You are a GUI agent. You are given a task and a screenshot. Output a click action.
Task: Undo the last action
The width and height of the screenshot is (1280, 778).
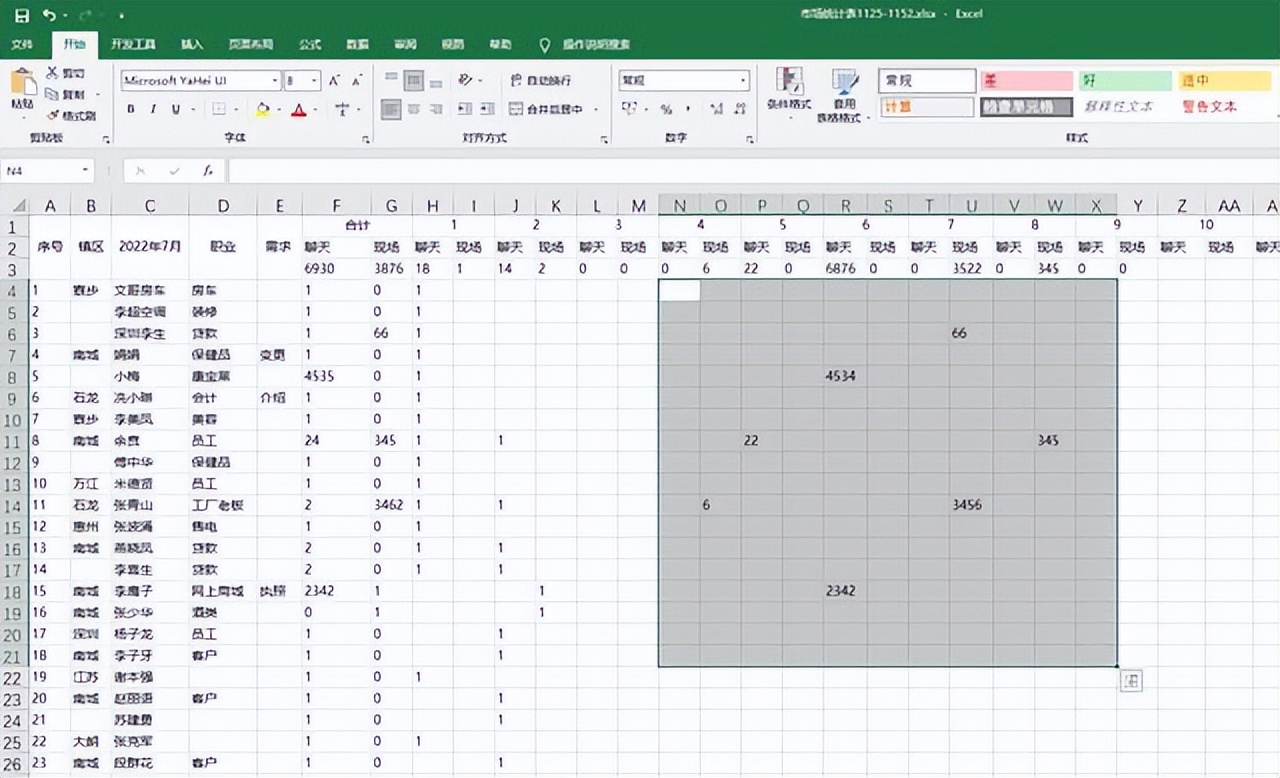(x=48, y=15)
